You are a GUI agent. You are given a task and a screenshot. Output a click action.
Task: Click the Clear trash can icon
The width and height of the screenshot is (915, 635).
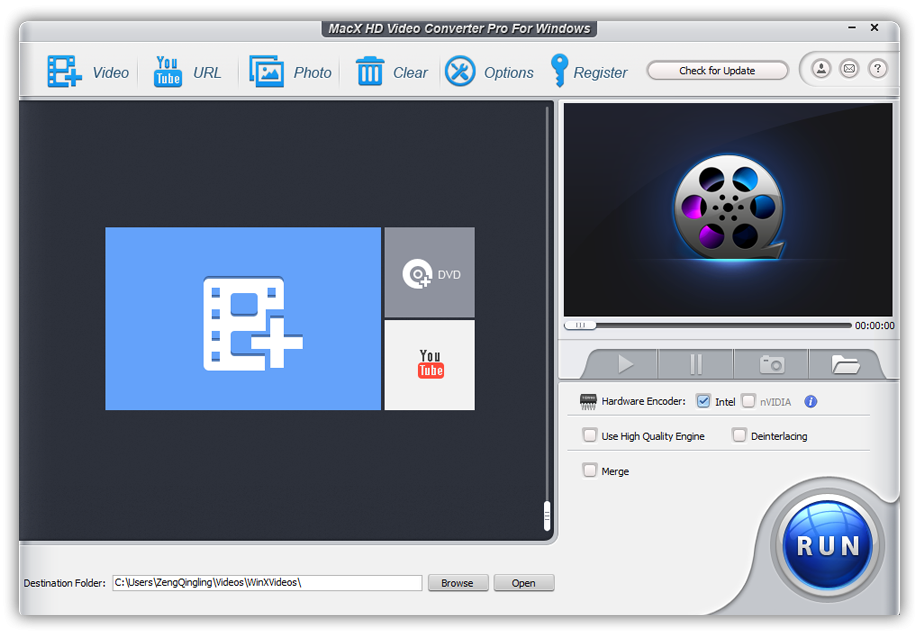pos(370,71)
